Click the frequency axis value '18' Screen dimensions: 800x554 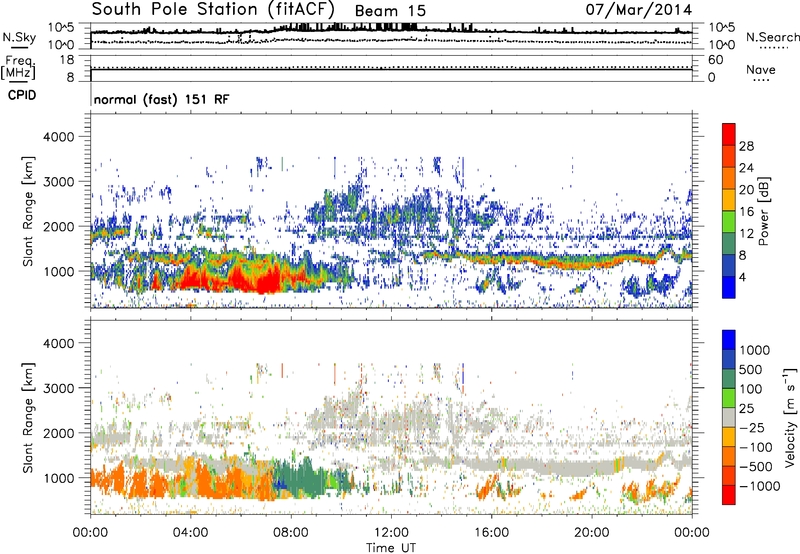click(x=67, y=60)
